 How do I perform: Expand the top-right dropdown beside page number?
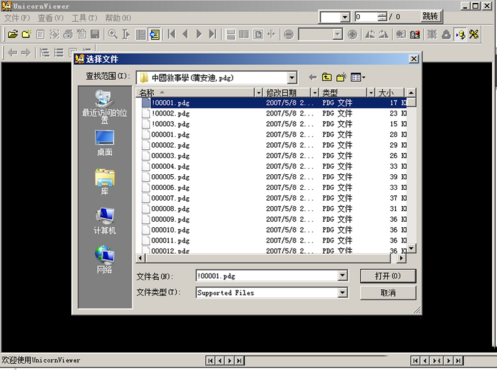pos(345,17)
